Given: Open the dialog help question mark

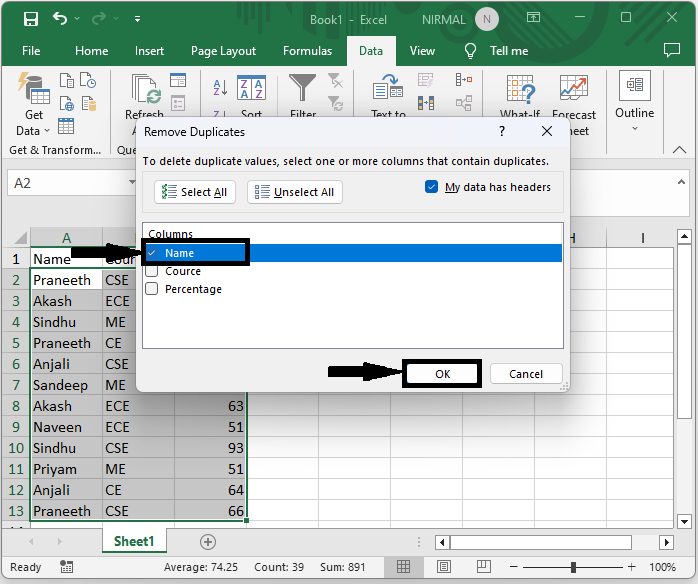Looking at the screenshot, I should [x=501, y=131].
